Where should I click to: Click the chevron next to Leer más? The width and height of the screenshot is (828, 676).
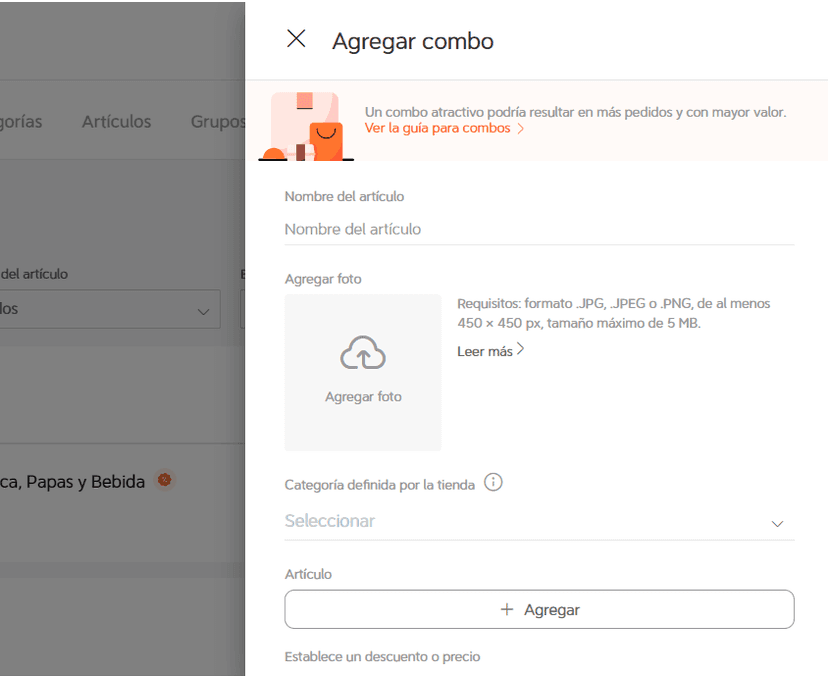[x=521, y=350]
